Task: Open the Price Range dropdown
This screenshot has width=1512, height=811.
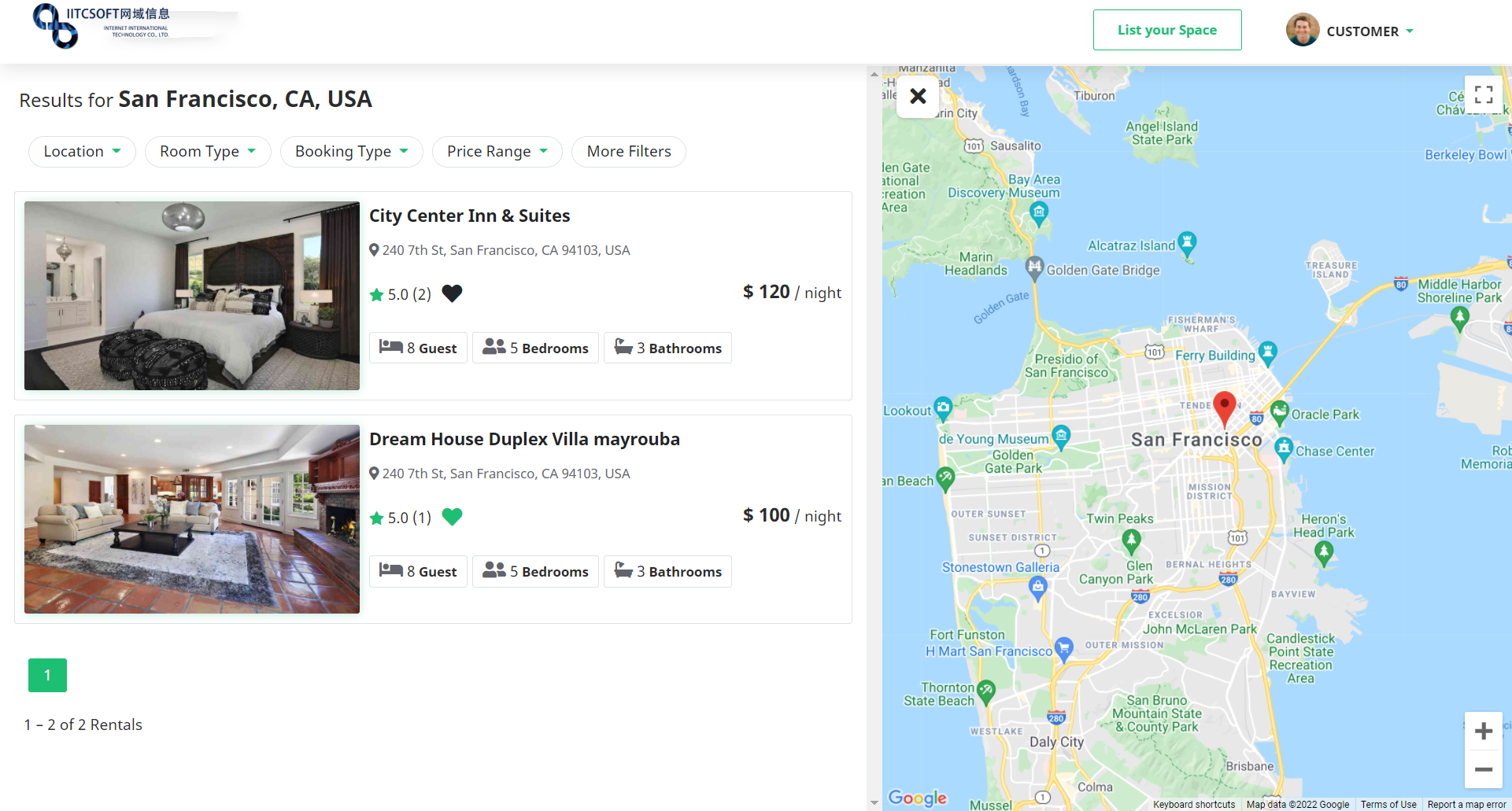Action: click(x=497, y=152)
